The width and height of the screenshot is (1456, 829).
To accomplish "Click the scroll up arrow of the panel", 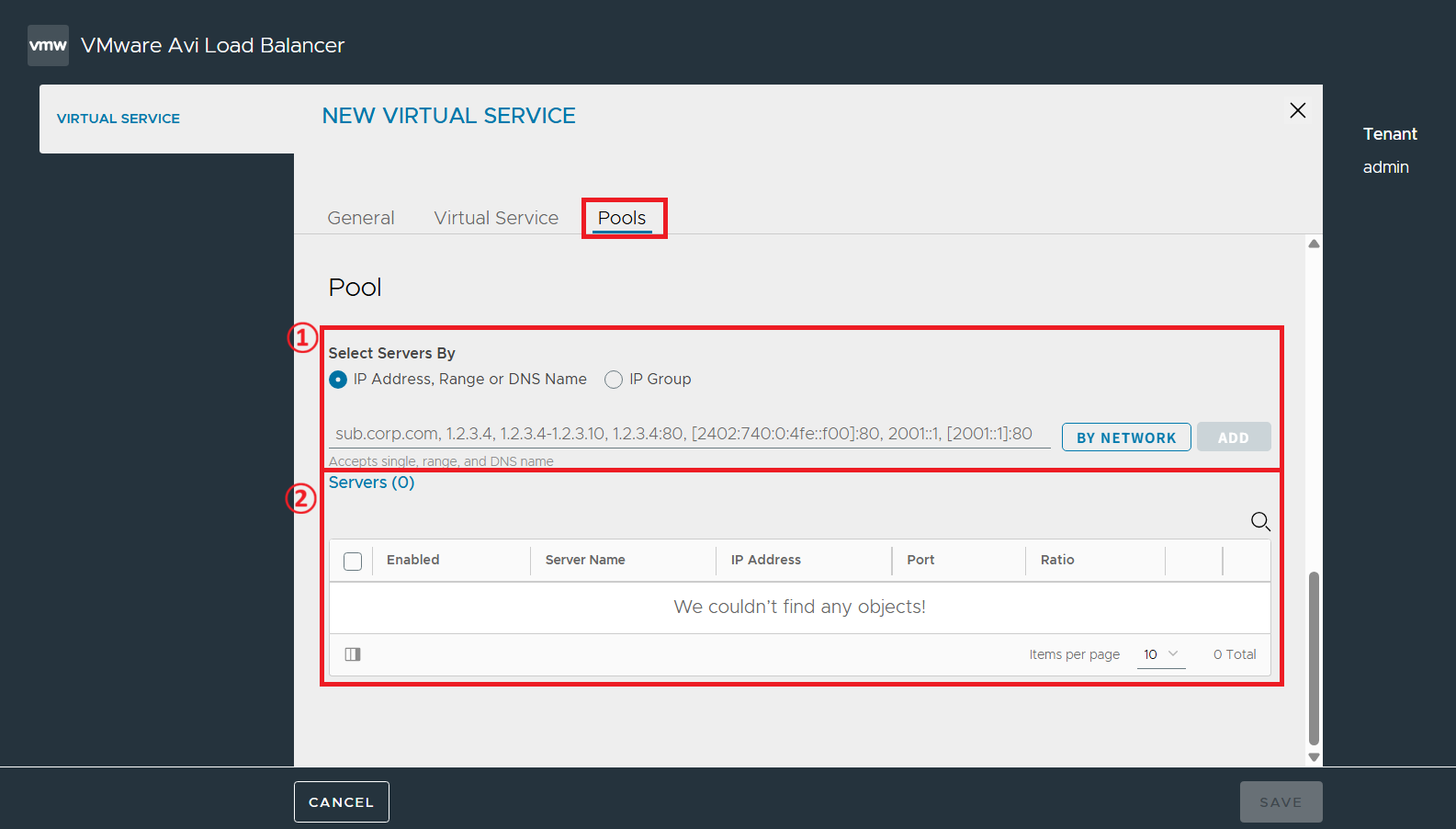I will pos(1314,244).
